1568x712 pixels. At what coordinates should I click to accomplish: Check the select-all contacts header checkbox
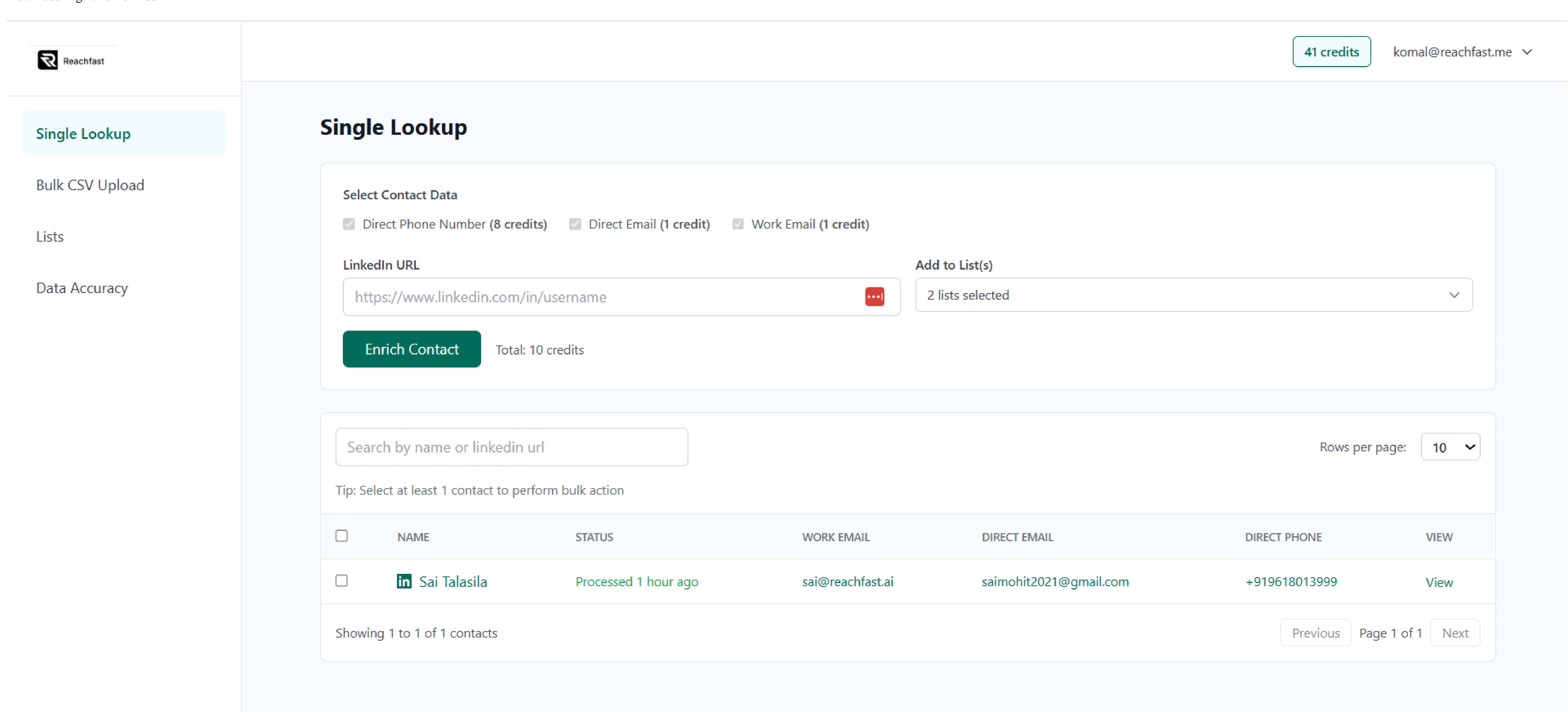342,535
